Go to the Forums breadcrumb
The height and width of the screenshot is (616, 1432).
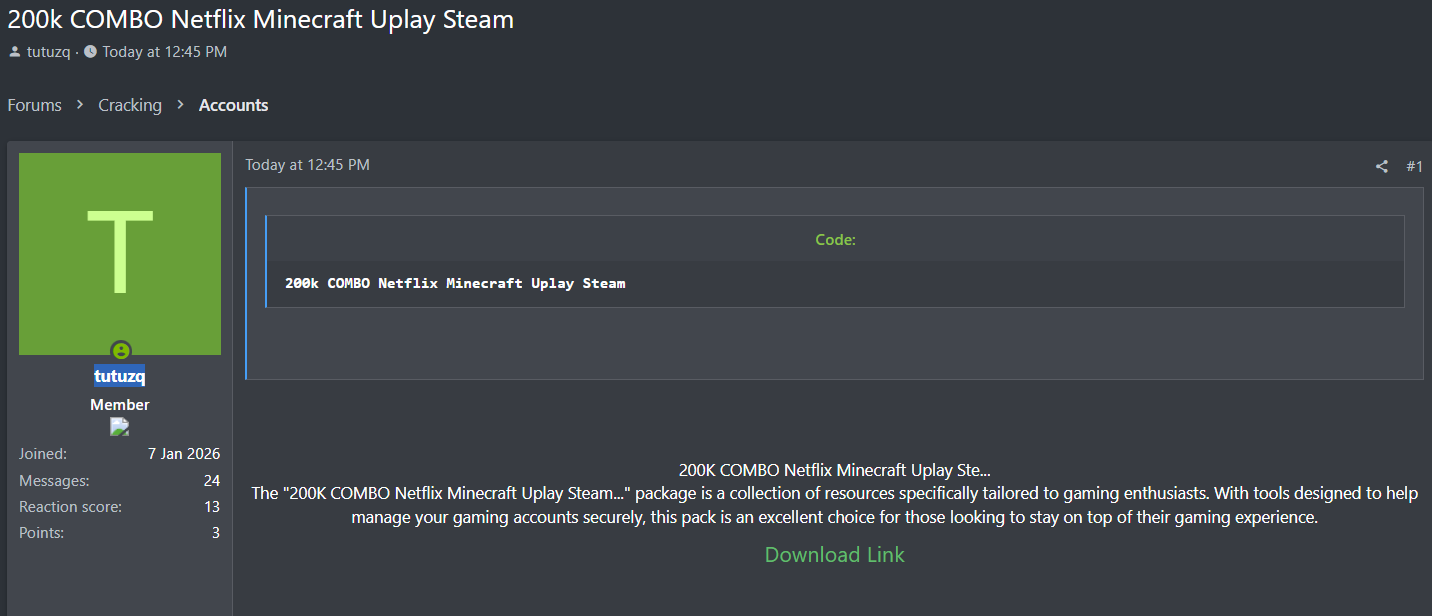coord(35,105)
